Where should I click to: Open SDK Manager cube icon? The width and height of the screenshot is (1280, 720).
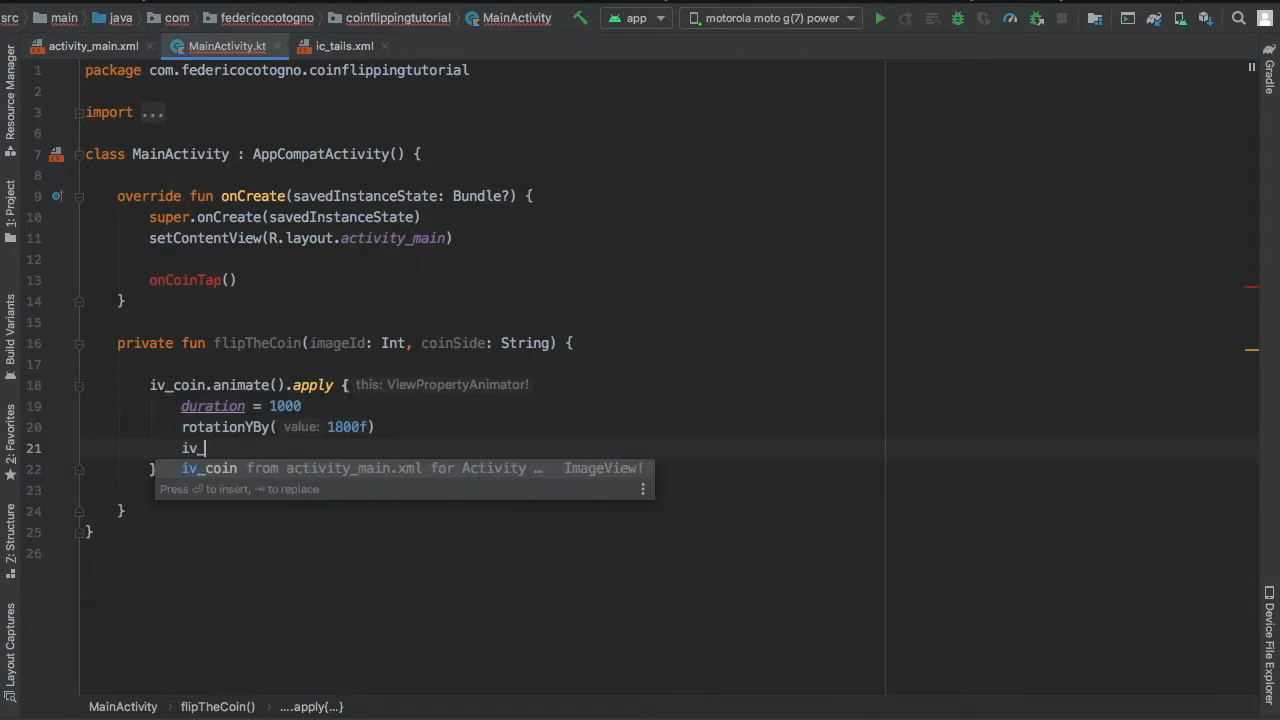click(1205, 18)
